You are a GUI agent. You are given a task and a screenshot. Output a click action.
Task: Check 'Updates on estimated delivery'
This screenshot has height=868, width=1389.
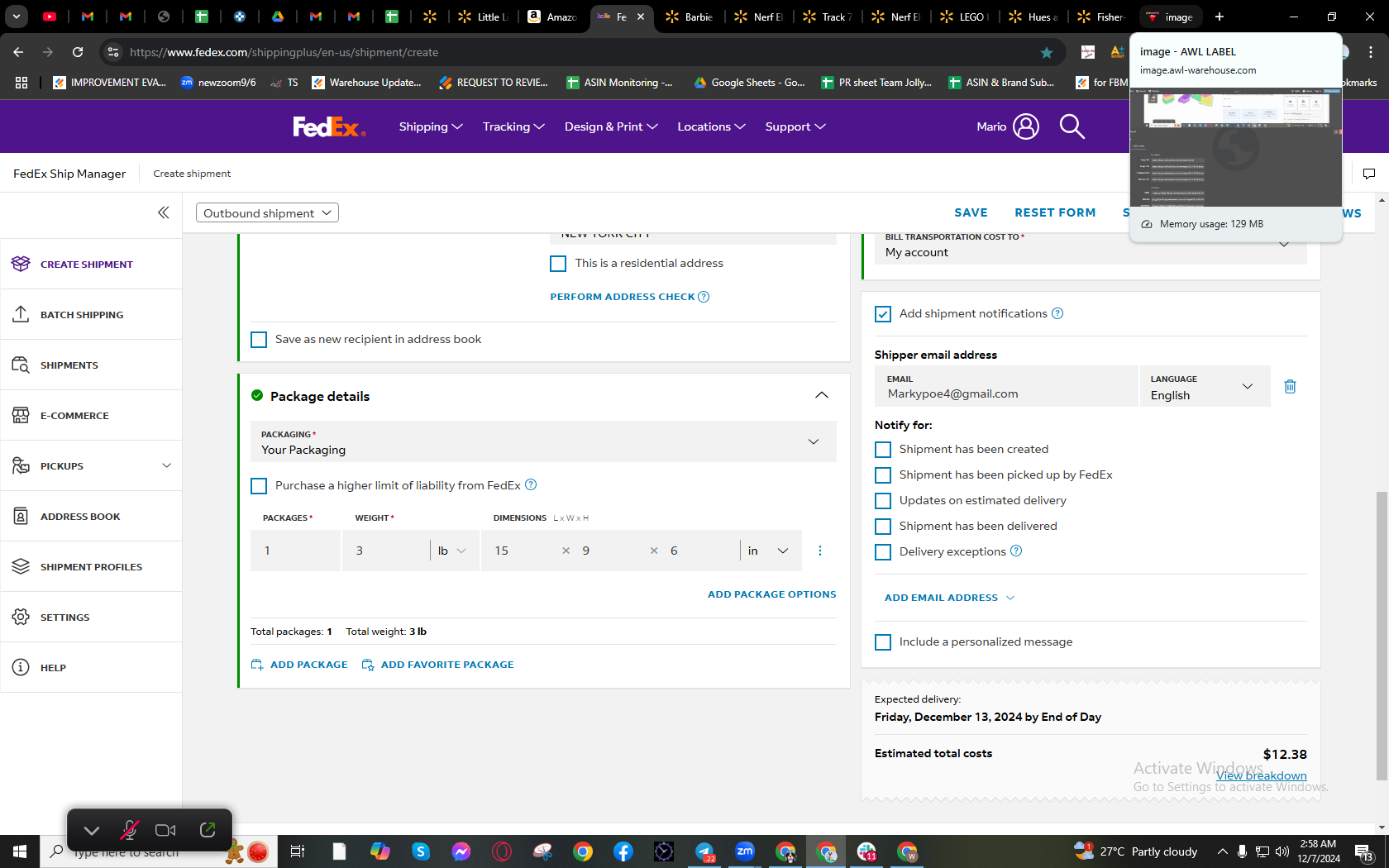[883, 501]
